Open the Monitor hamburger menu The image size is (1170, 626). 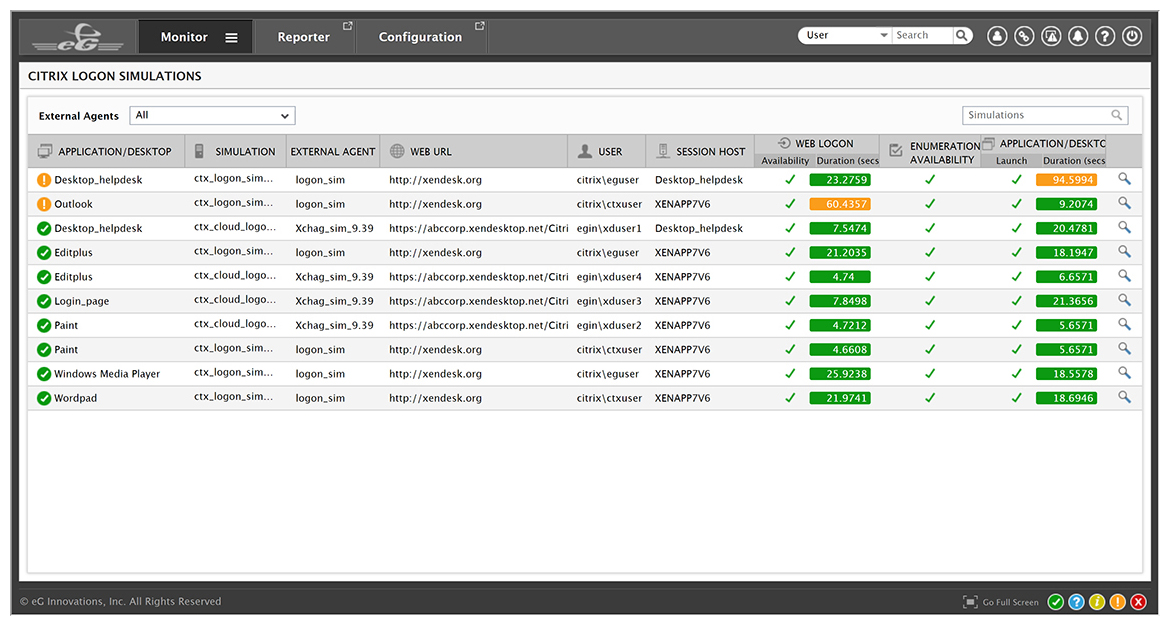point(232,37)
